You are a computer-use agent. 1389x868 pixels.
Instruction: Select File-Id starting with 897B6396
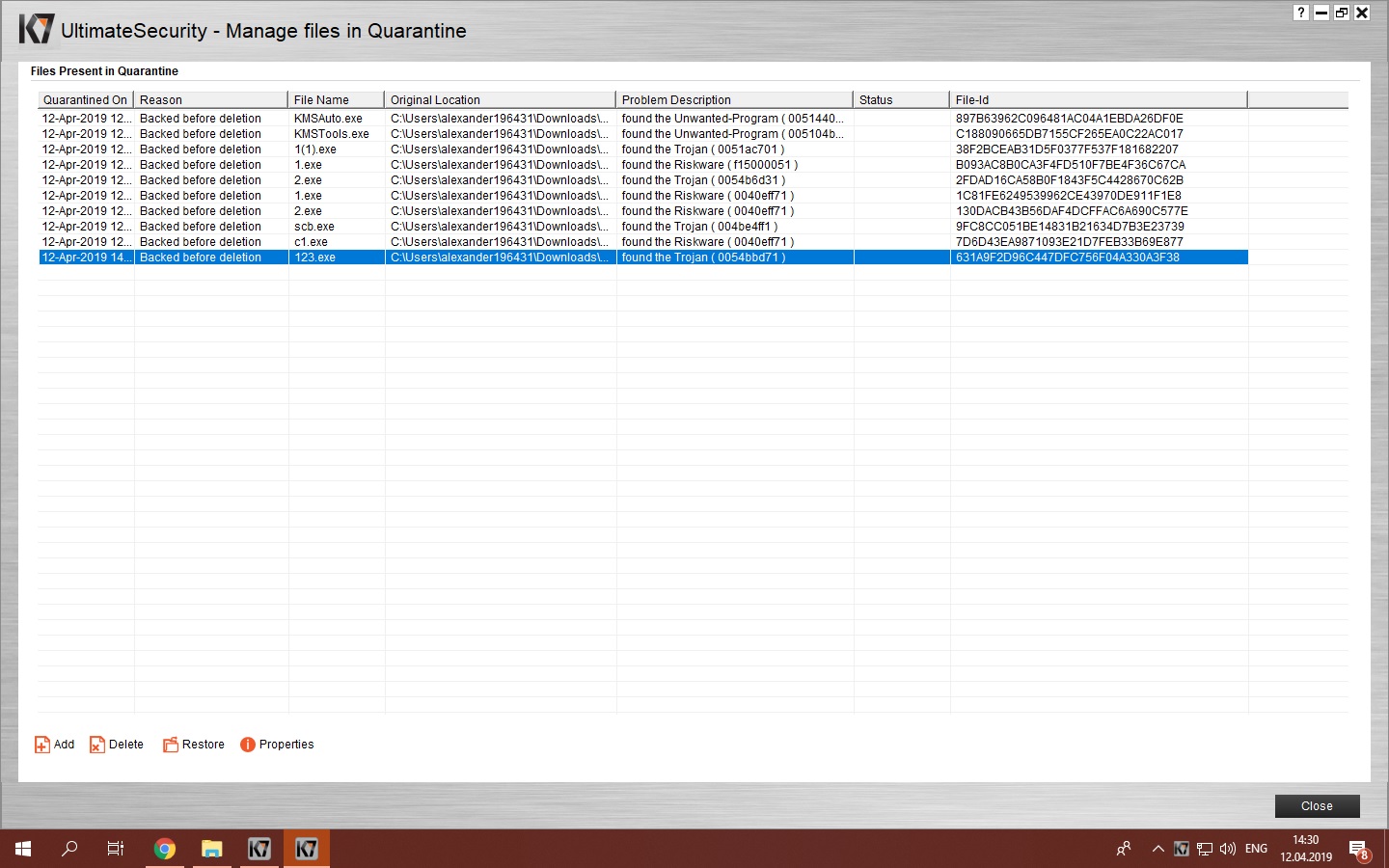(x=1070, y=119)
